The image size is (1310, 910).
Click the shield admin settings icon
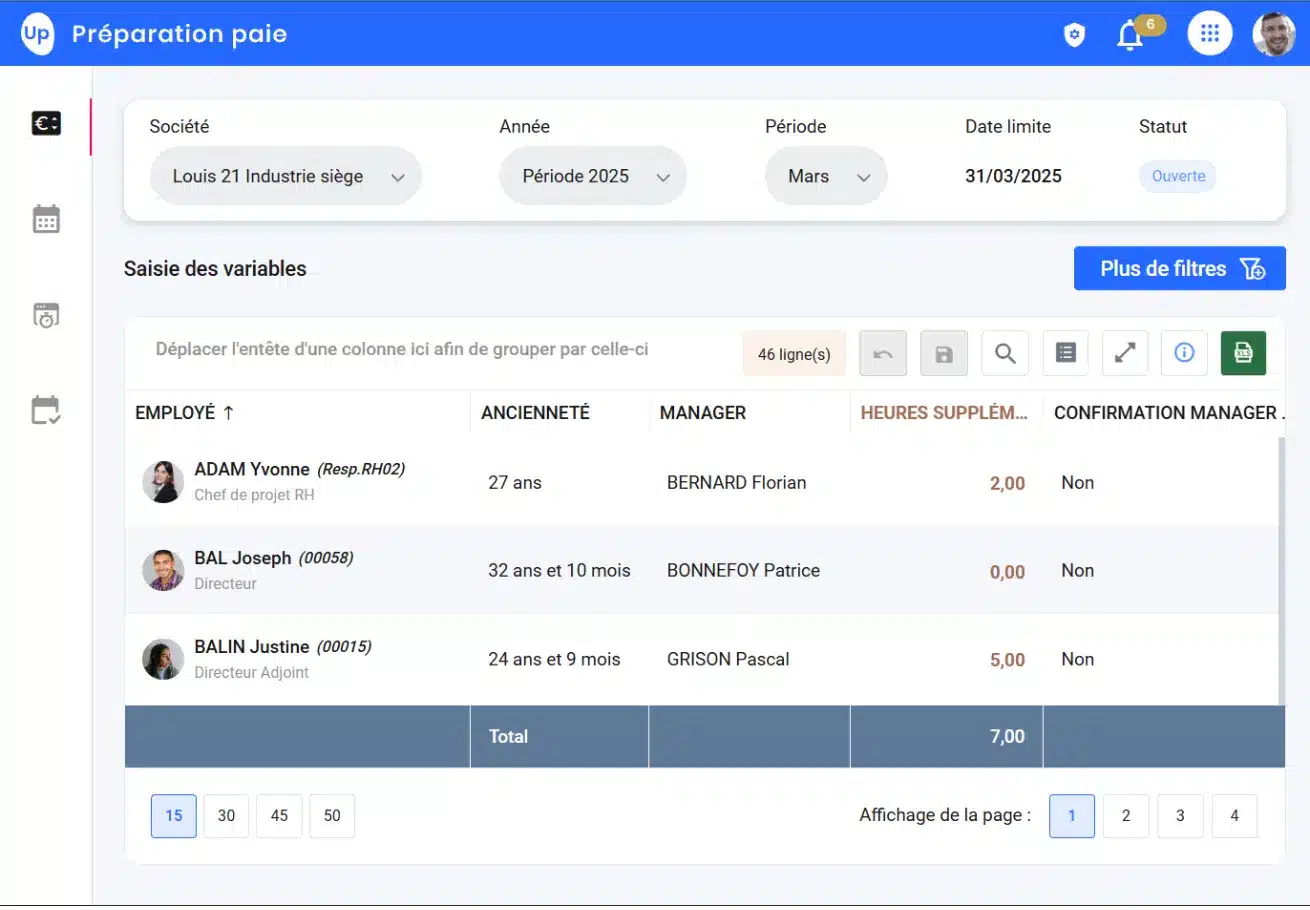[x=1073, y=33]
